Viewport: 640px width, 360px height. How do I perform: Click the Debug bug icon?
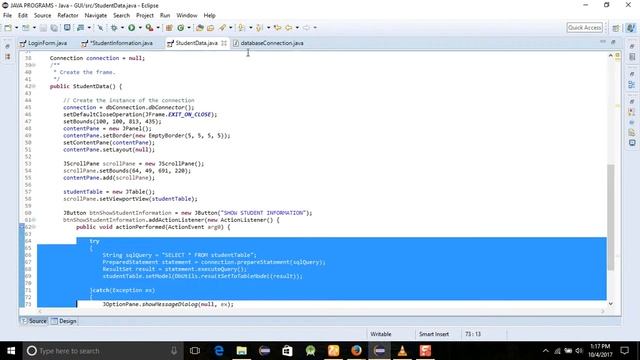[x=114, y=28]
